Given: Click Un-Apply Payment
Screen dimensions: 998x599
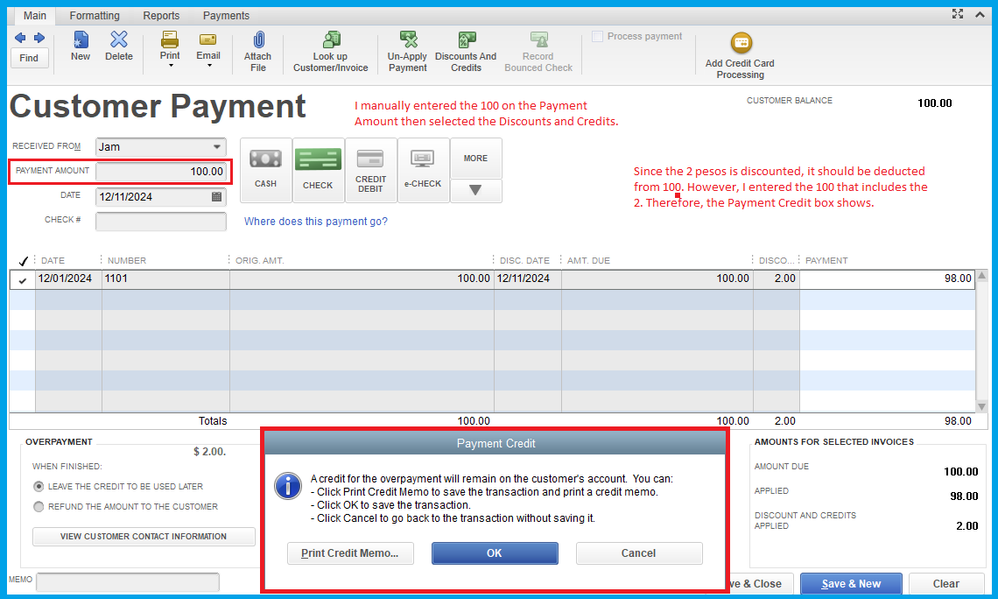Looking at the screenshot, I should (x=407, y=52).
